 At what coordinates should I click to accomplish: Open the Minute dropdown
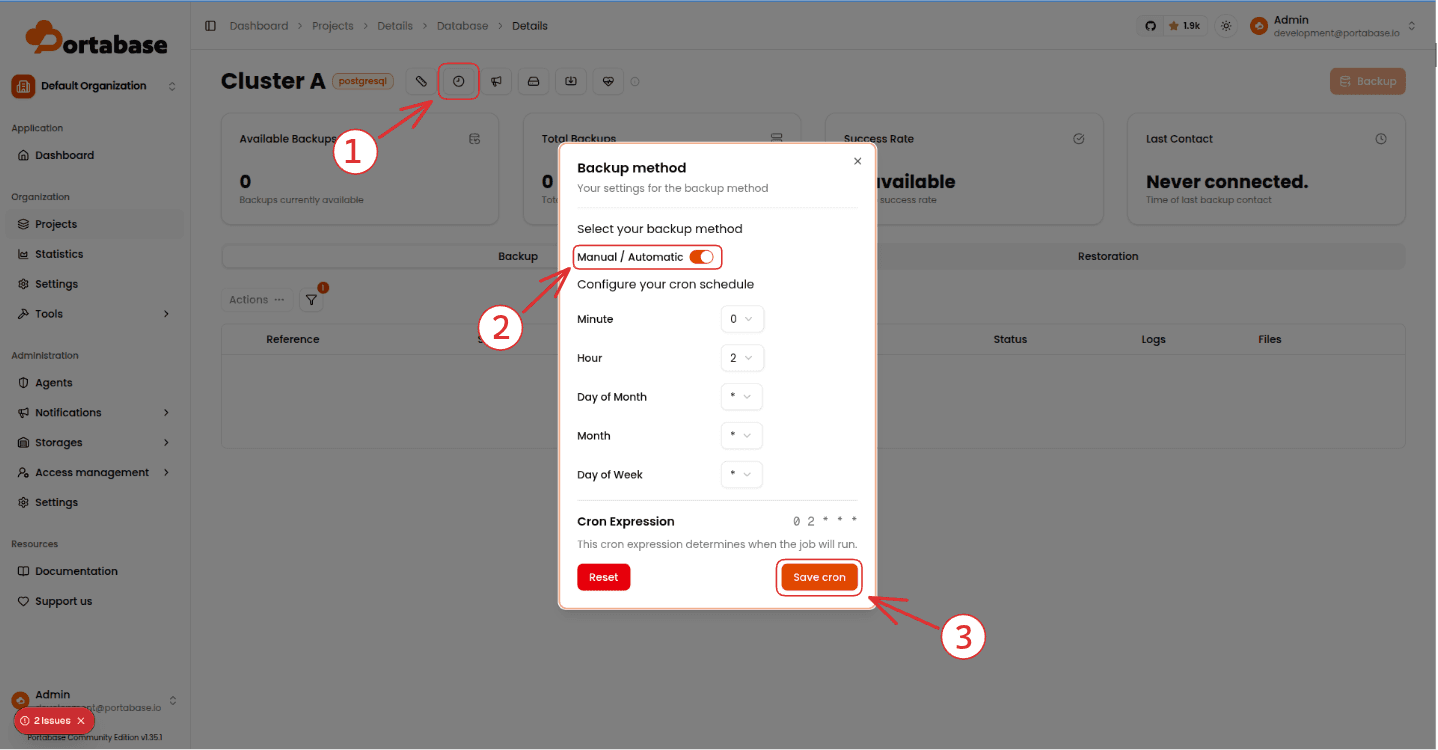point(742,319)
